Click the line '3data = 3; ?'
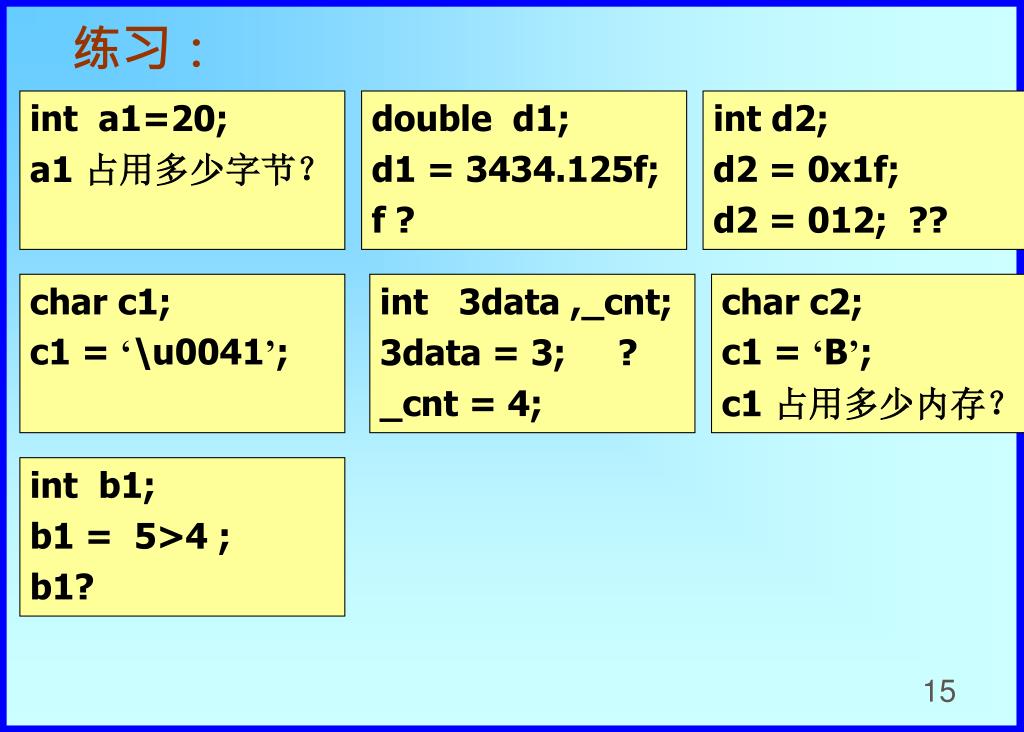Screen dimensions: 1024x732 click(509, 353)
